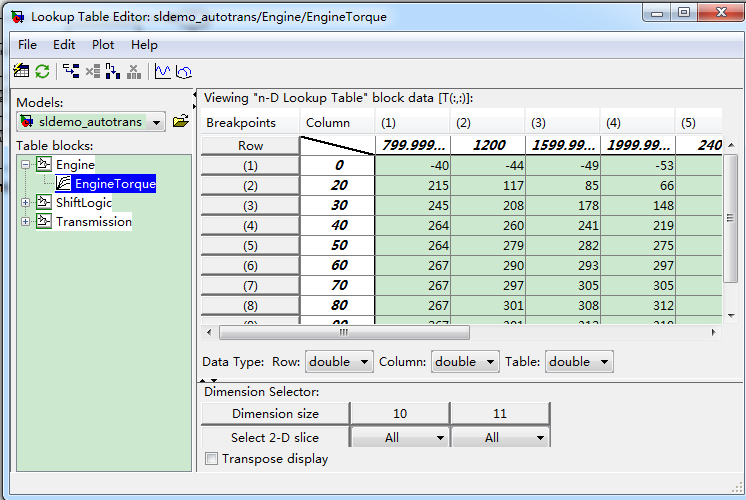The image size is (746, 500).
Task: Click the ShiftLogic subsystem block icon
Action: point(44,202)
